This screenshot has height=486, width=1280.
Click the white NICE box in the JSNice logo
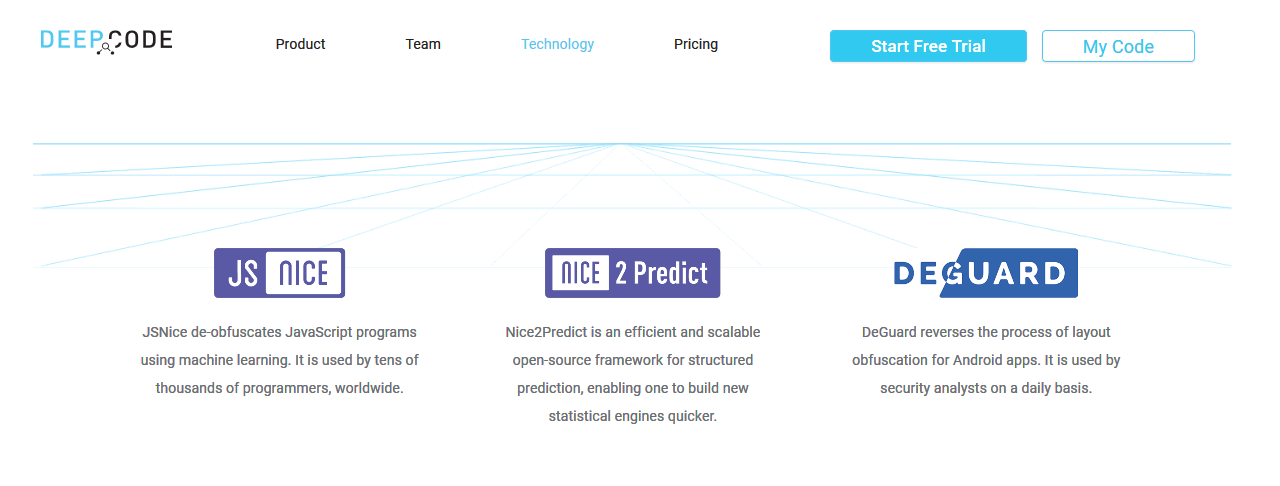(x=303, y=273)
